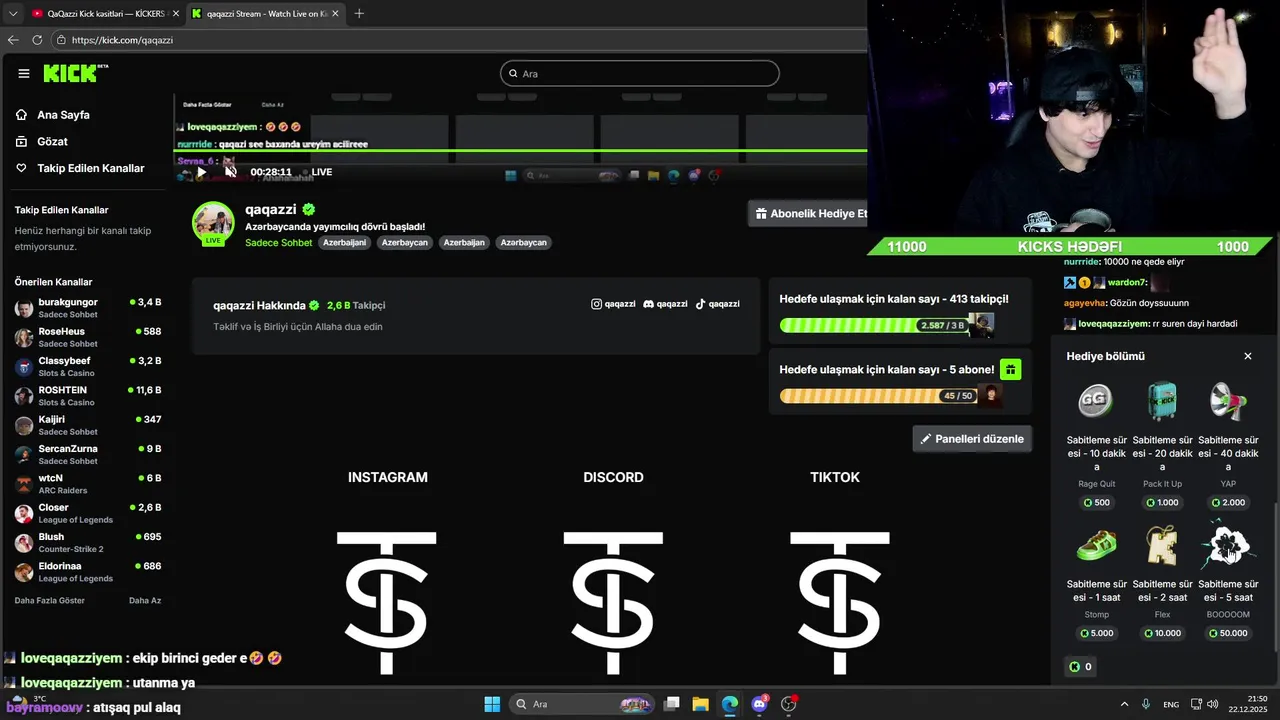This screenshot has width=1280, height=720.
Task: Select the Pack It Up suitcase gift
Action: [x=1162, y=400]
